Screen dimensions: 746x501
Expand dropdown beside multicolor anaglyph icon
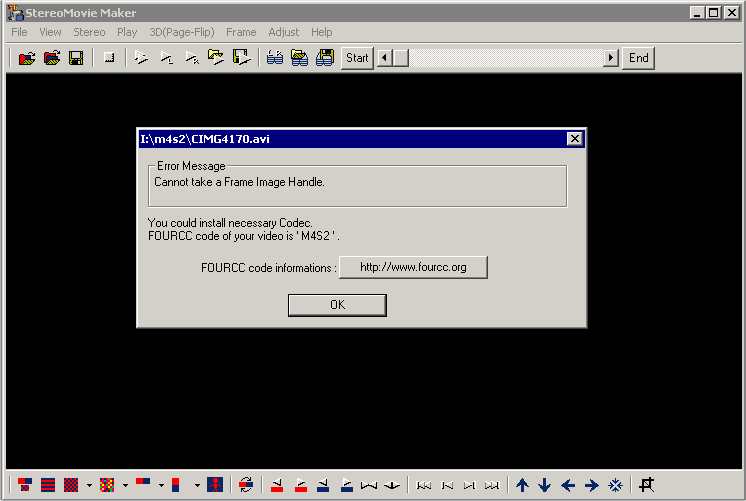[x=125, y=485]
